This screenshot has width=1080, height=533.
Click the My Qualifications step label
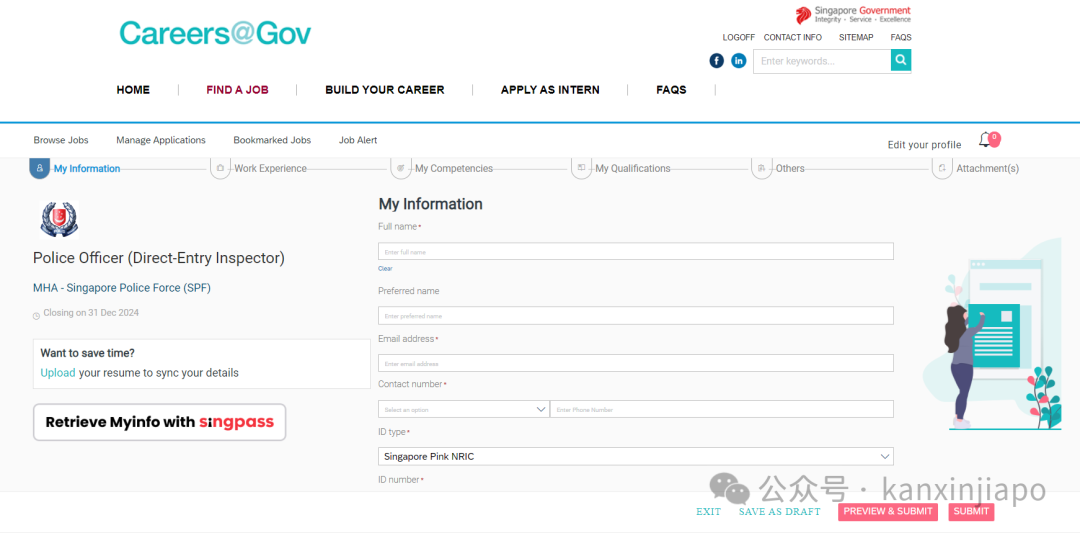pyautogui.click(x=633, y=168)
